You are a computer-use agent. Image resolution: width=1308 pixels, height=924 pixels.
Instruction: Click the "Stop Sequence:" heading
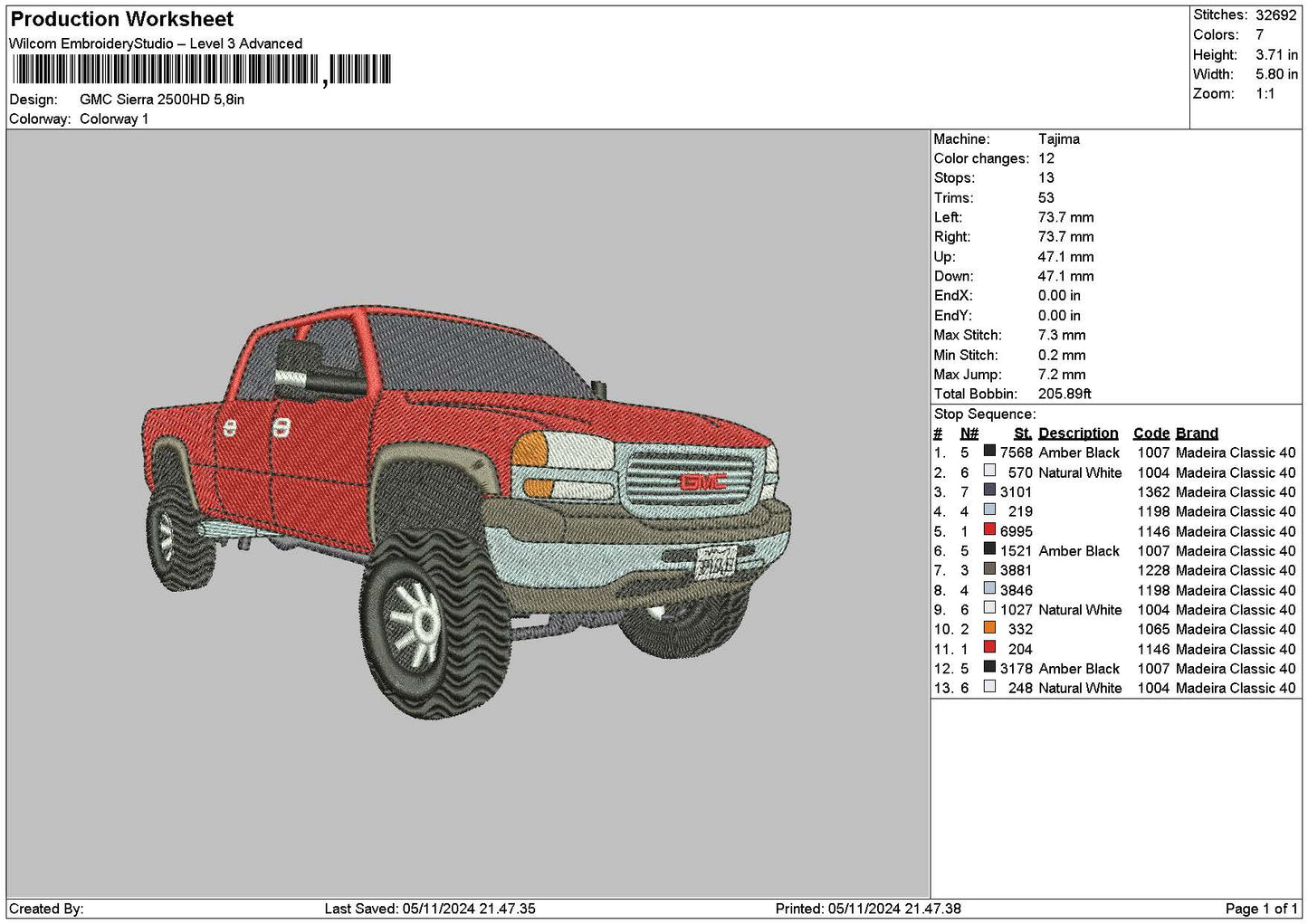[x=985, y=414]
